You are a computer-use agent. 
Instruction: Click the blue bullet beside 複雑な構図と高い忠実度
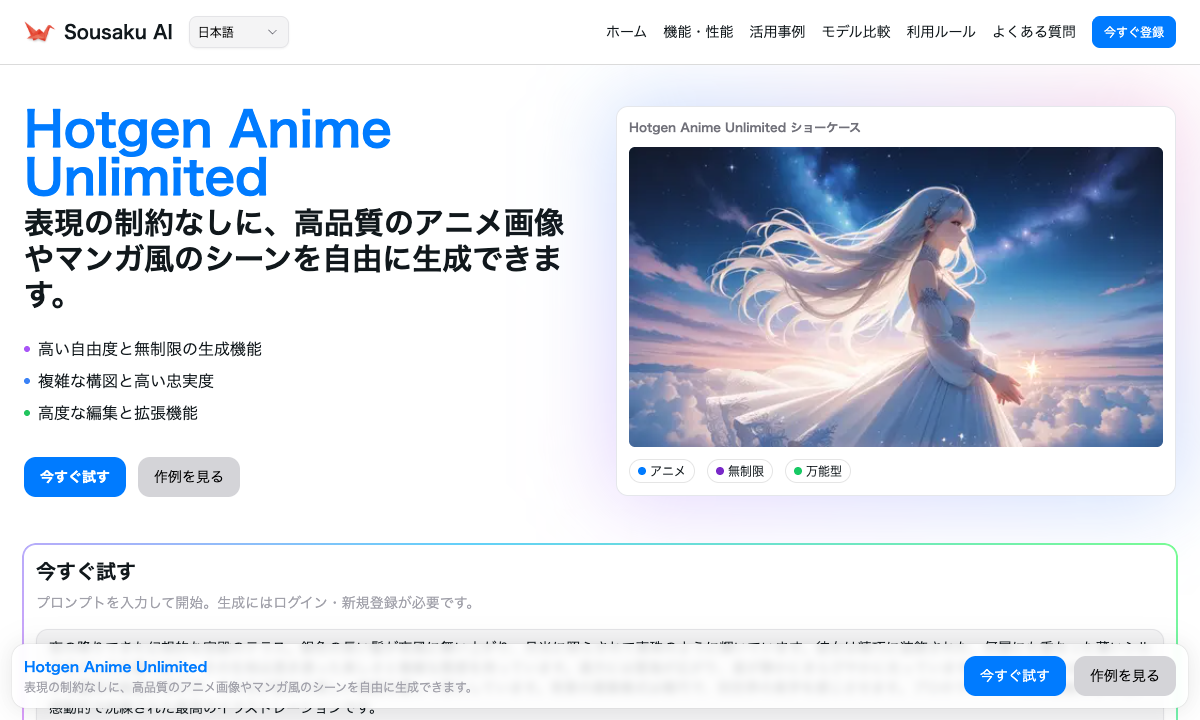click(x=29, y=381)
